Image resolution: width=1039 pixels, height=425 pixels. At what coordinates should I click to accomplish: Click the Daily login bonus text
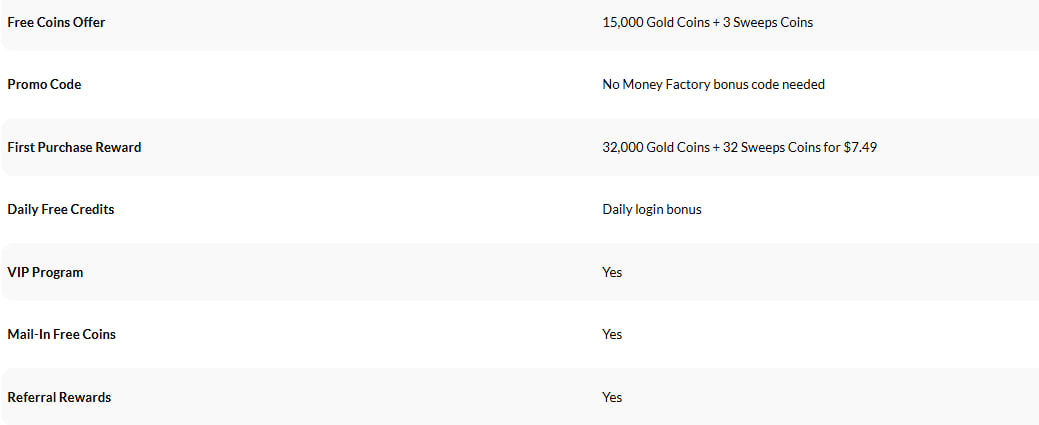(x=652, y=210)
